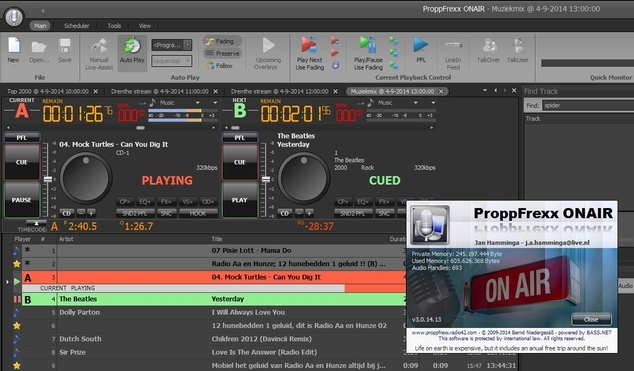Image resolution: width=634 pixels, height=371 pixels.
Task: Click the application microphone orb button
Action: coord(14,17)
